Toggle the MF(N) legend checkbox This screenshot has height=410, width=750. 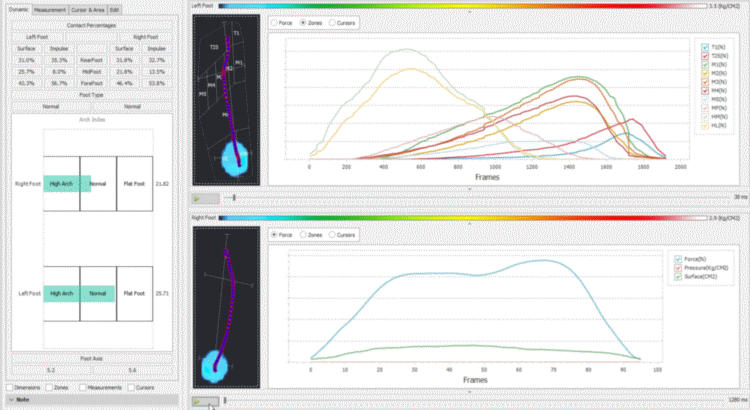pyautogui.click(x=705, y=108)
